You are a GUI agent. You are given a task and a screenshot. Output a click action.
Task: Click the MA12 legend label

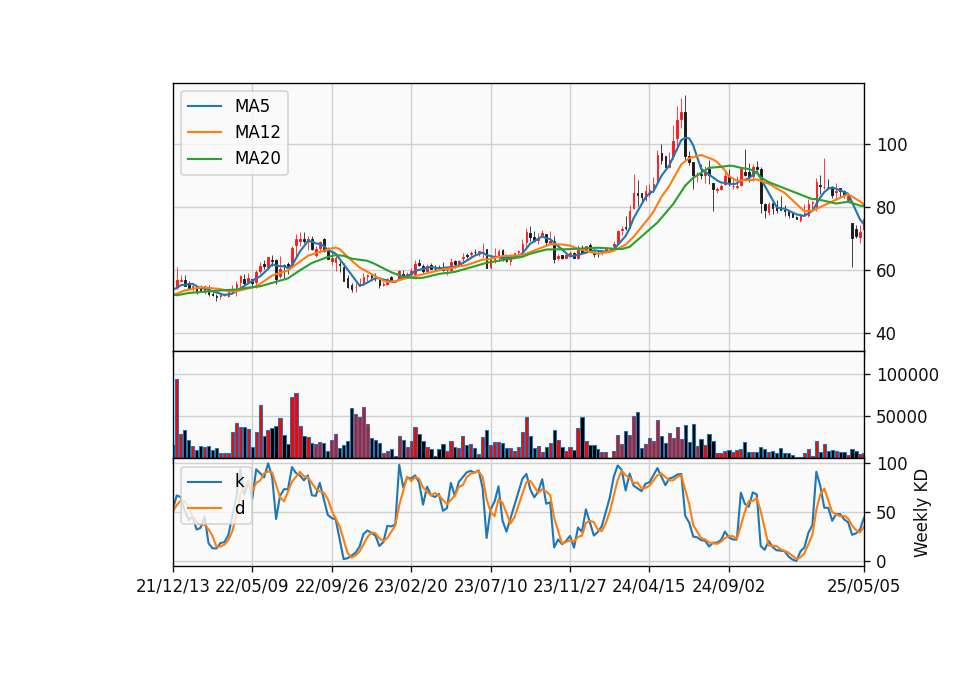pyautogui.click(x=257, y=132)
